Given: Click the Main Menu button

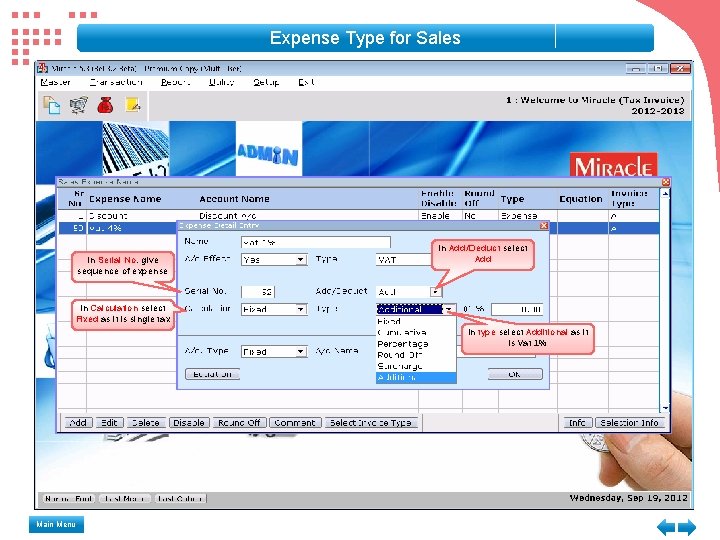Looking at the screenshot, I should 56,524.
